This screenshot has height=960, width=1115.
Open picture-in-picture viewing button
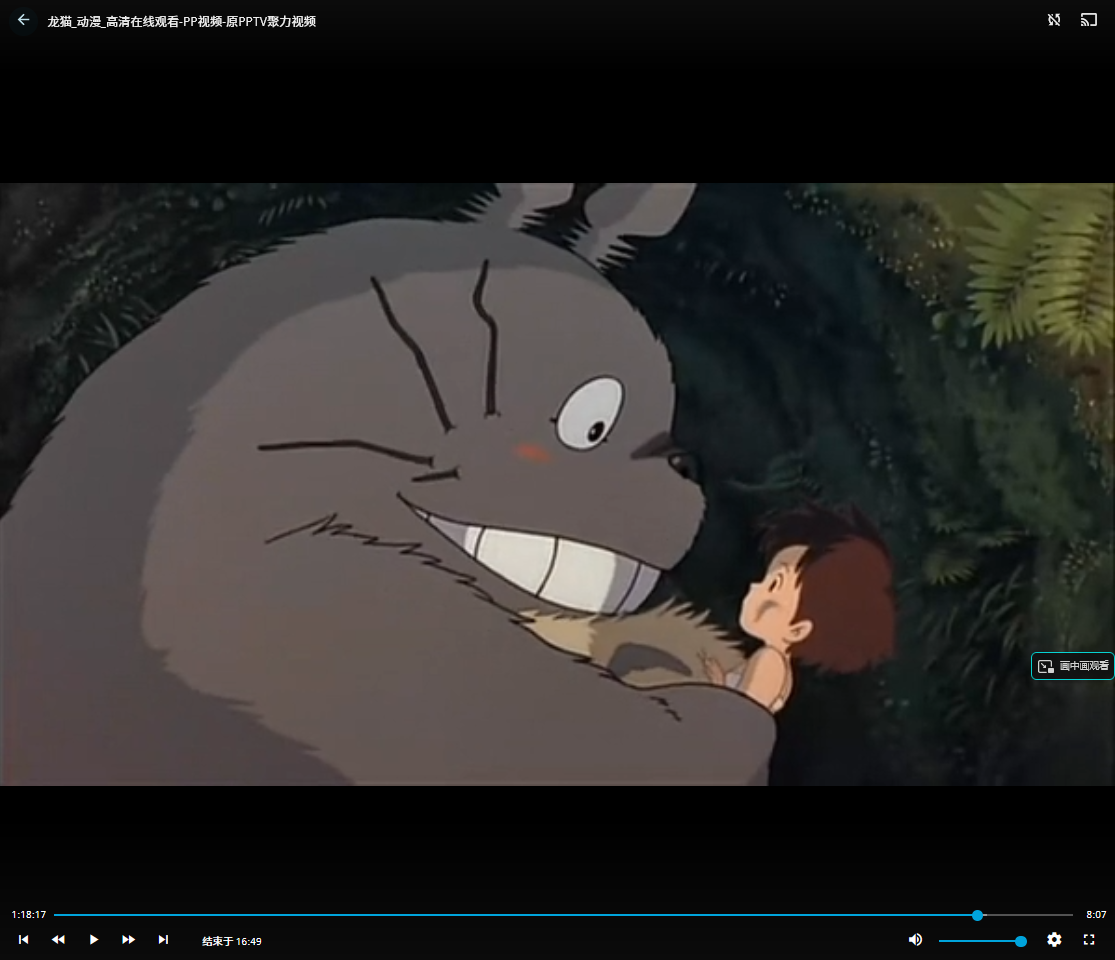point(1073,666)
